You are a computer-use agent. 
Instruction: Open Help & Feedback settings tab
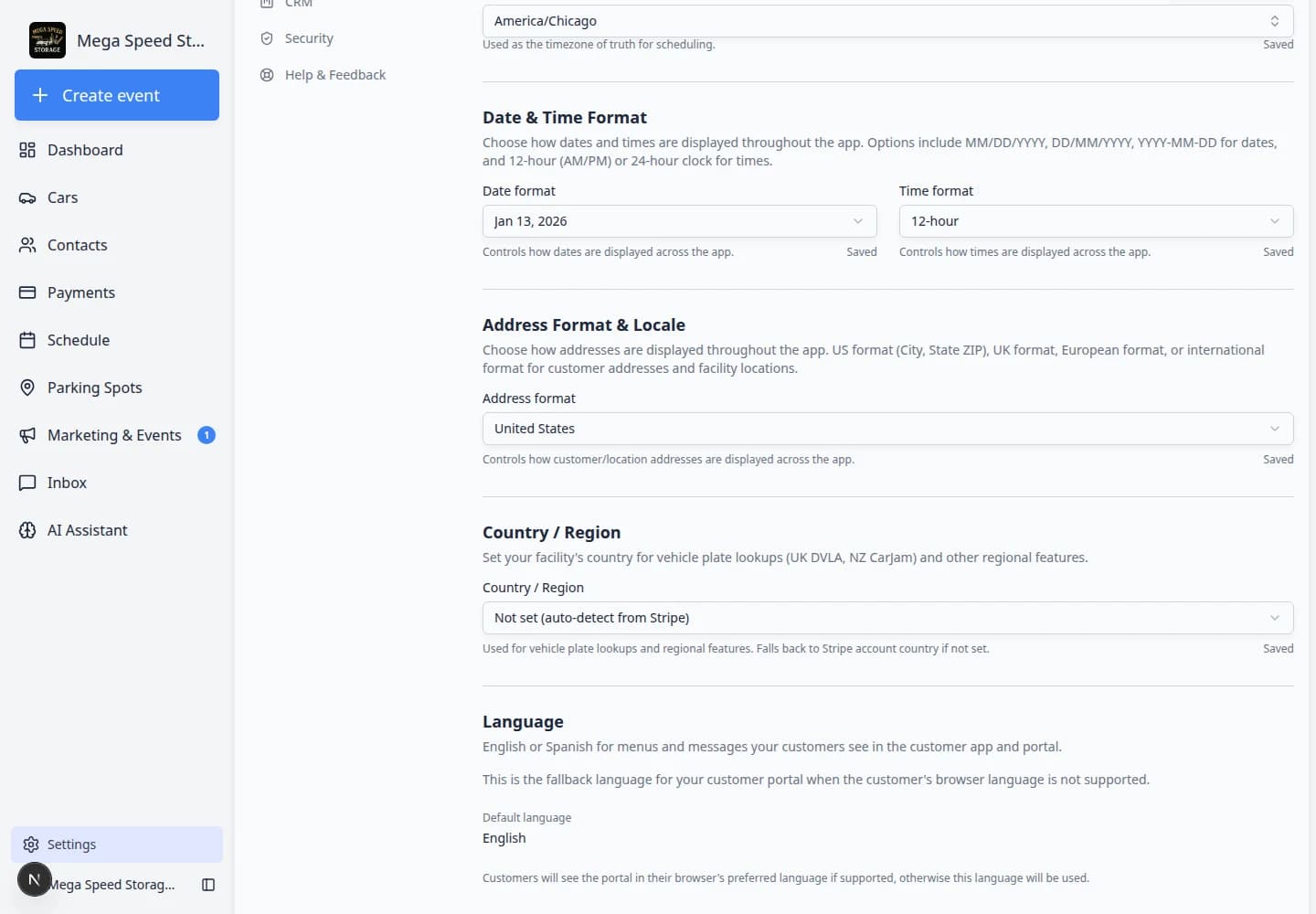tap(323, 75)
